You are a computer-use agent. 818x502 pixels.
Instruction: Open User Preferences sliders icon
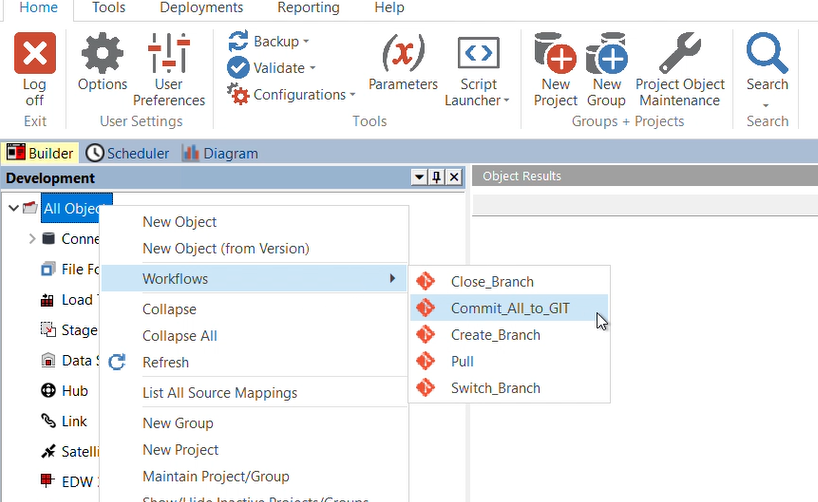[168, 53]
